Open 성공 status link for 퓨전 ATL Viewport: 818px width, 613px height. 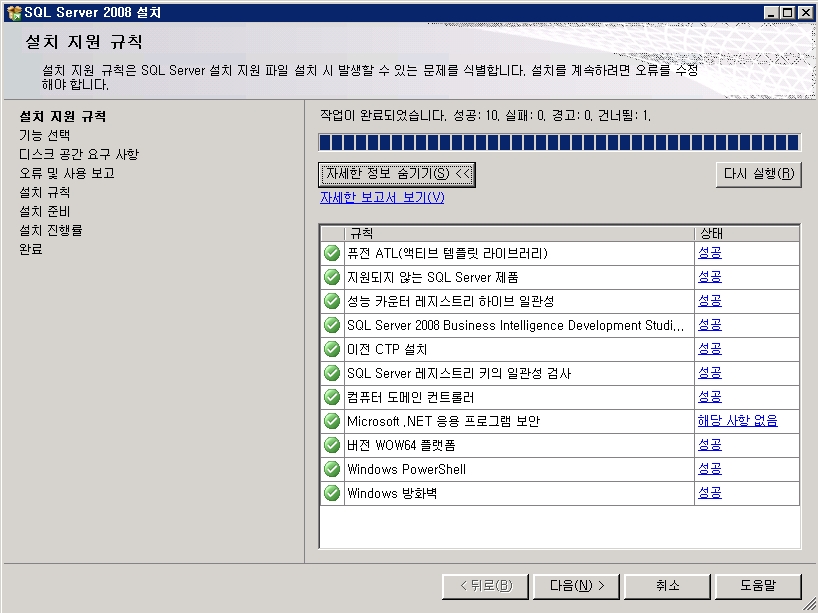[709, 253]
